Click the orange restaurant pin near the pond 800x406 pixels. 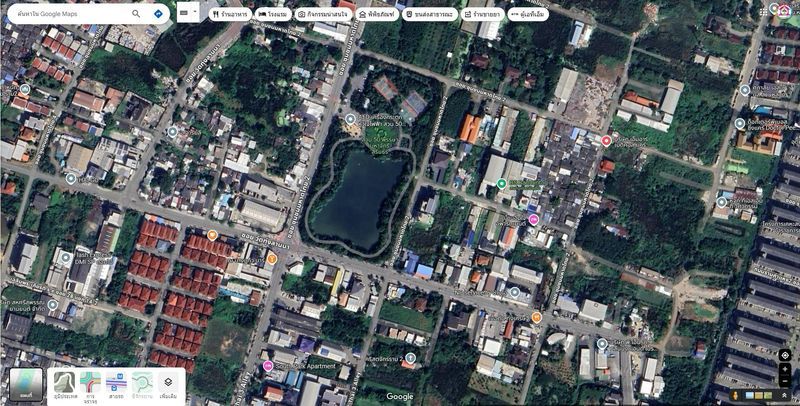tap(272, 259)
